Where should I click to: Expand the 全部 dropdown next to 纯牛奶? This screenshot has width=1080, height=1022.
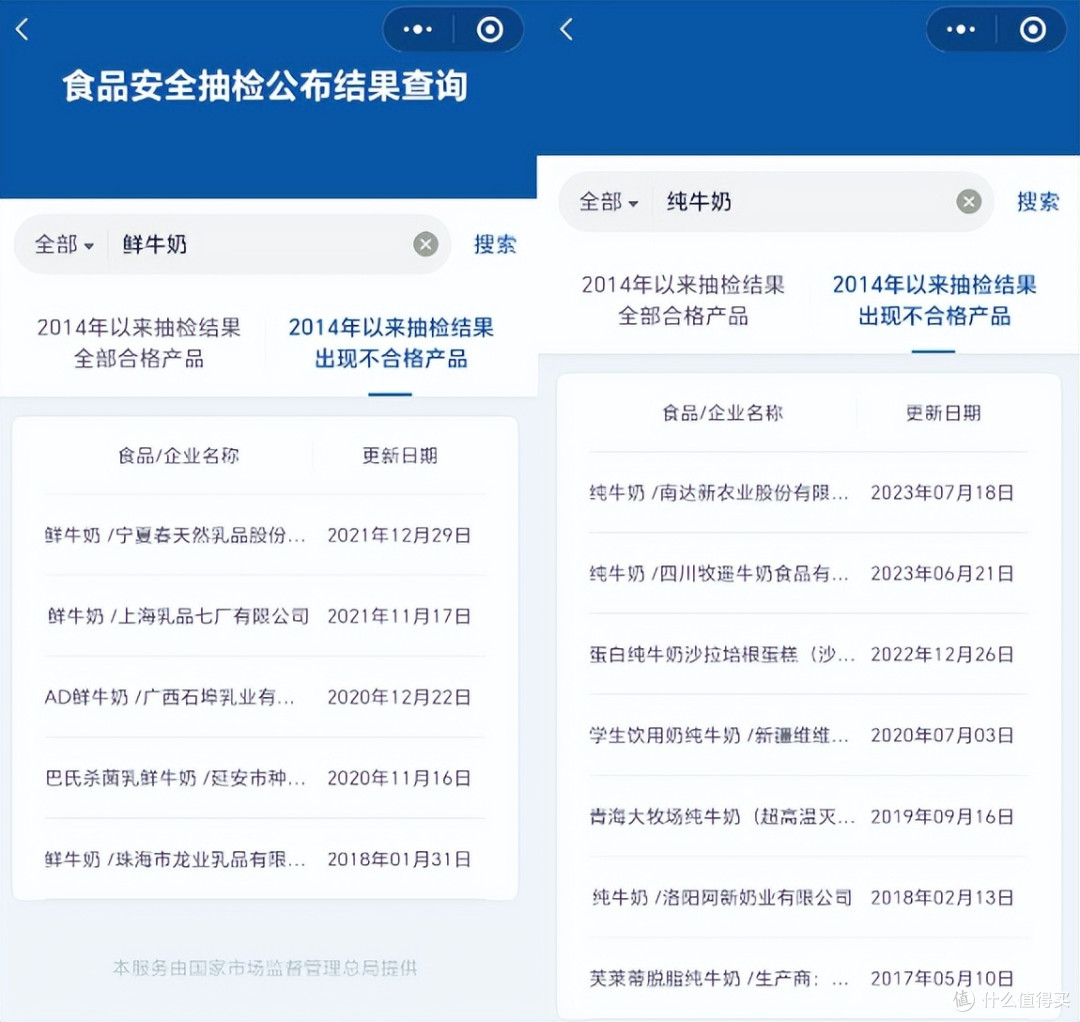click(x=608, y=202)
